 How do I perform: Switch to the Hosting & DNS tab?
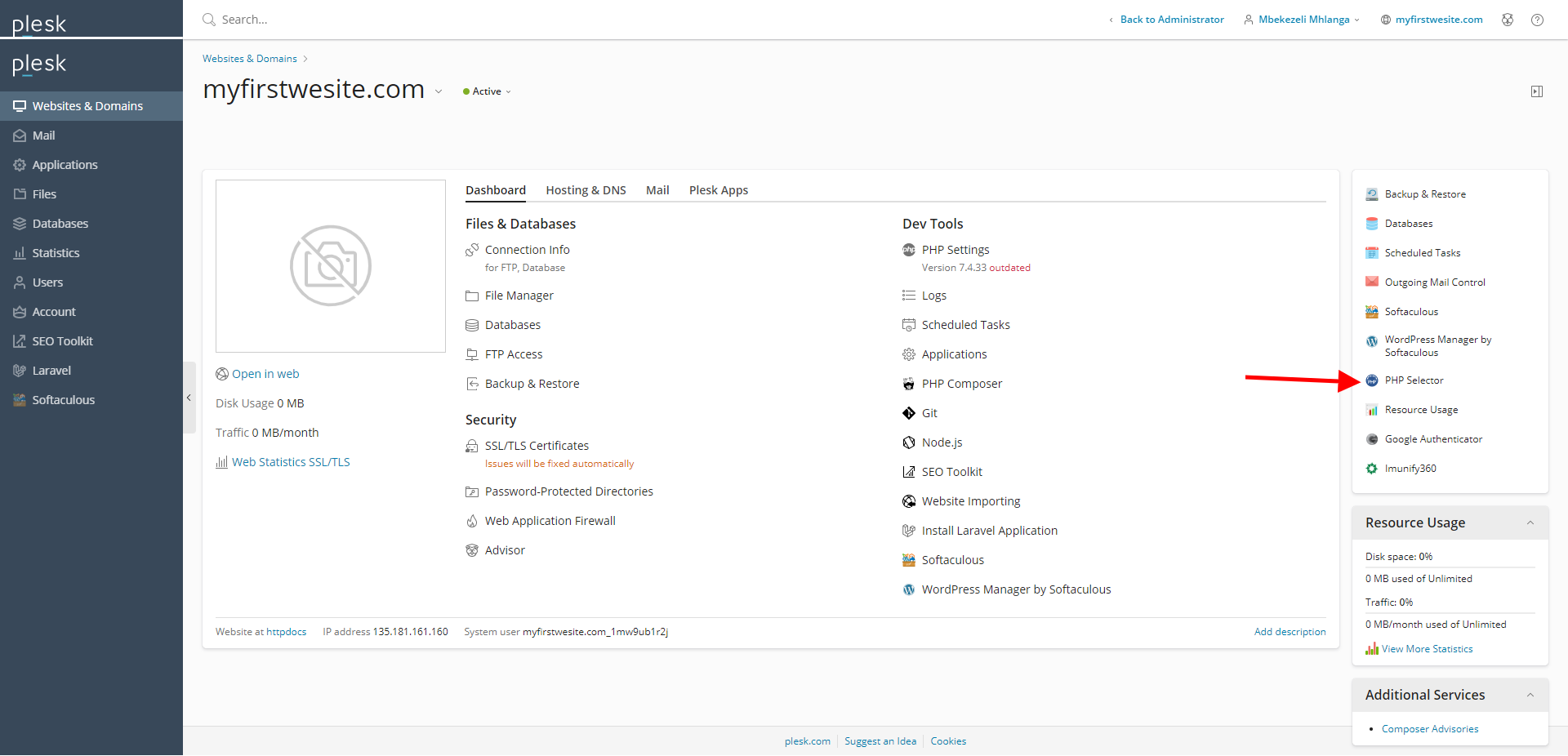pos(586,190)
